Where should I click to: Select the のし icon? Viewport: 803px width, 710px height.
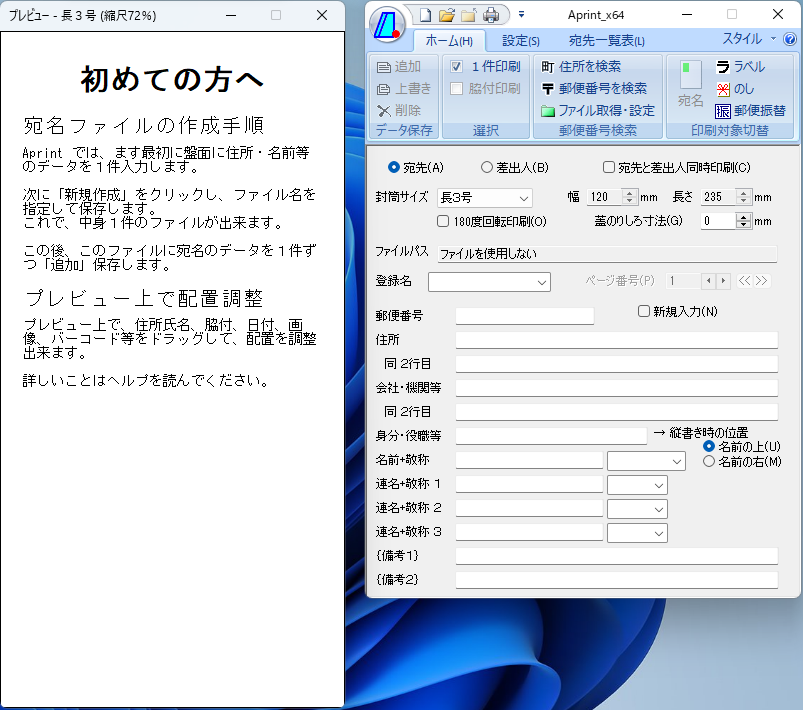723,89
